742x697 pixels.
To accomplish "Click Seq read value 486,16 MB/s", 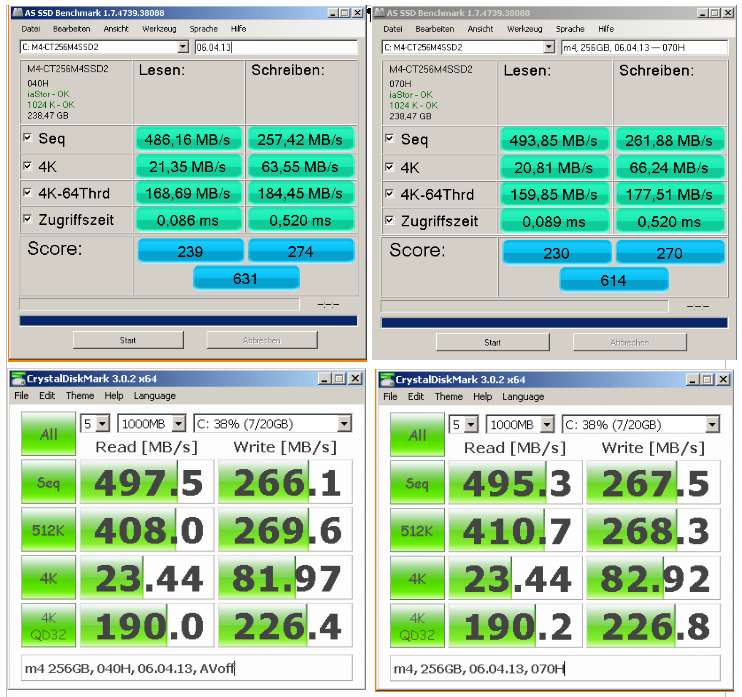I will [x=188, y=139].
